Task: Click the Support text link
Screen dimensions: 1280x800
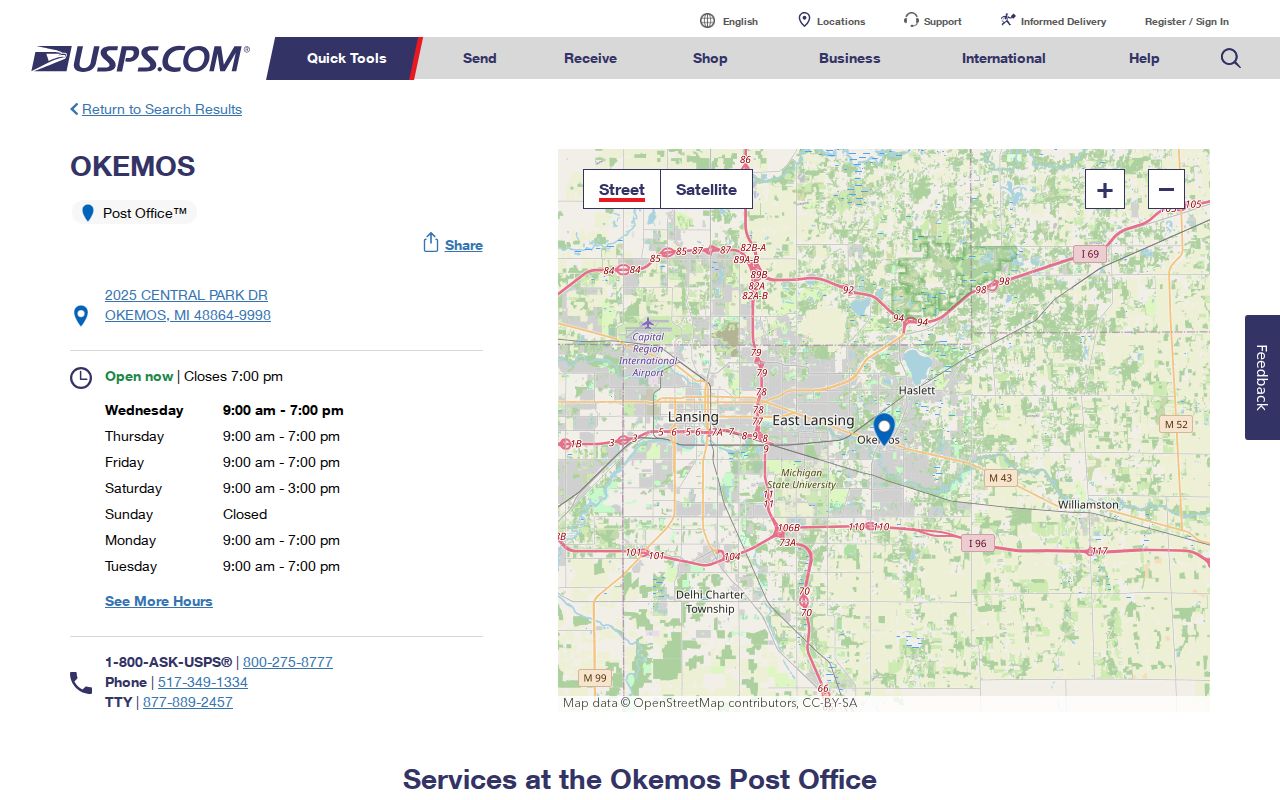Action: (x=943, y=21)
